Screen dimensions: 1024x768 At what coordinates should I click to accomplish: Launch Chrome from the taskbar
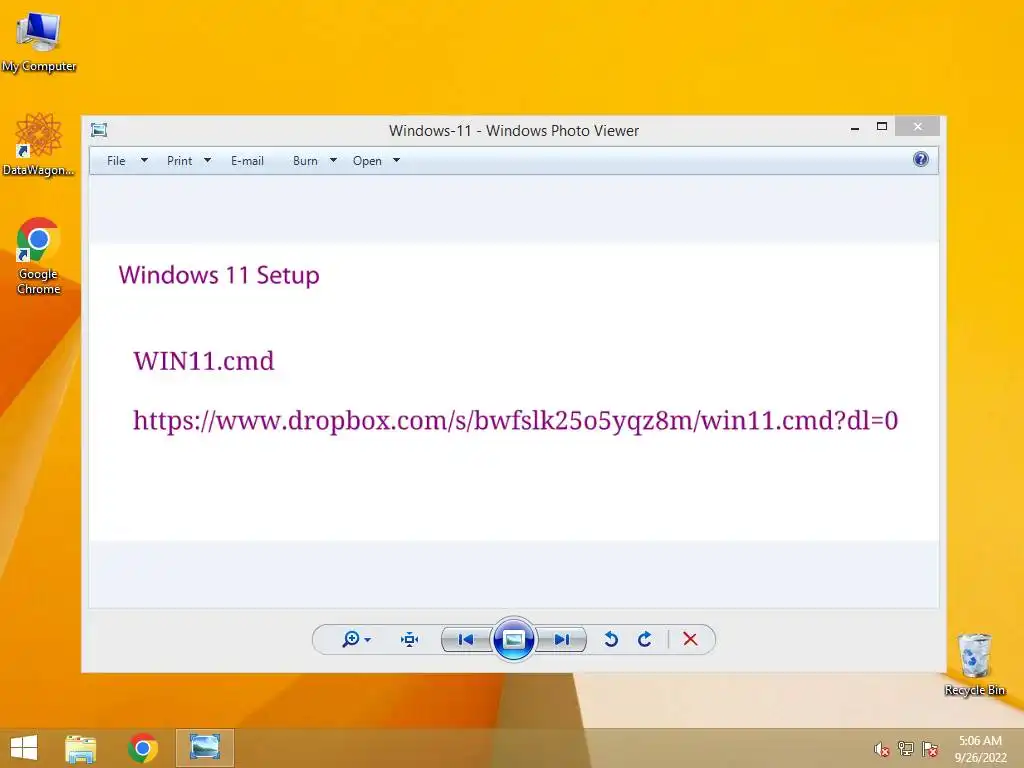(x=143, y=748)
